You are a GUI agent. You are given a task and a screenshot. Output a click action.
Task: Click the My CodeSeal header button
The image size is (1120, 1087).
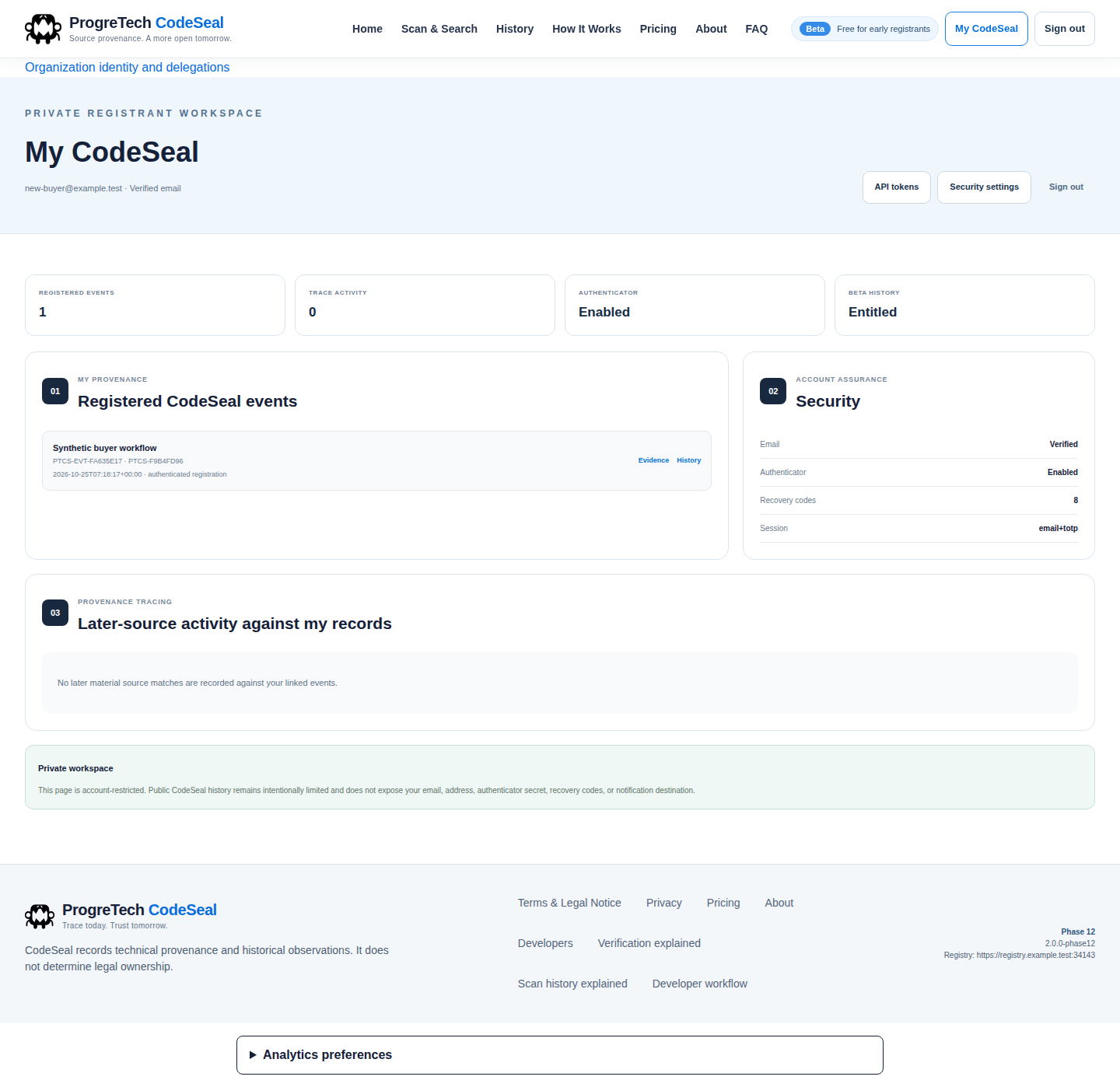tap(986, 29)
